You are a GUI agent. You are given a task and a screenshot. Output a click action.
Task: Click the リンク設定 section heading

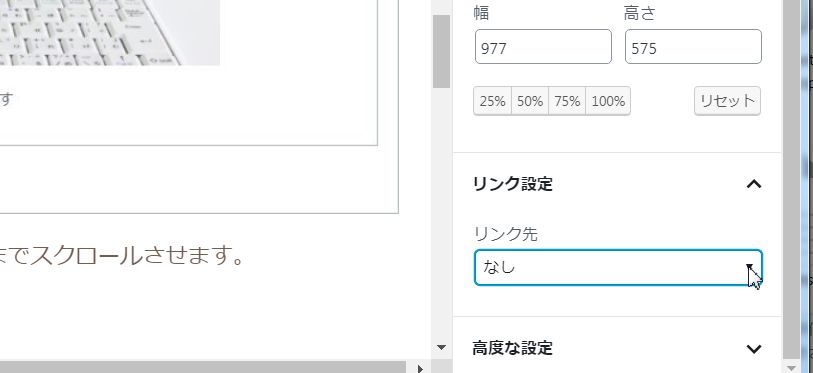point(512,184)
